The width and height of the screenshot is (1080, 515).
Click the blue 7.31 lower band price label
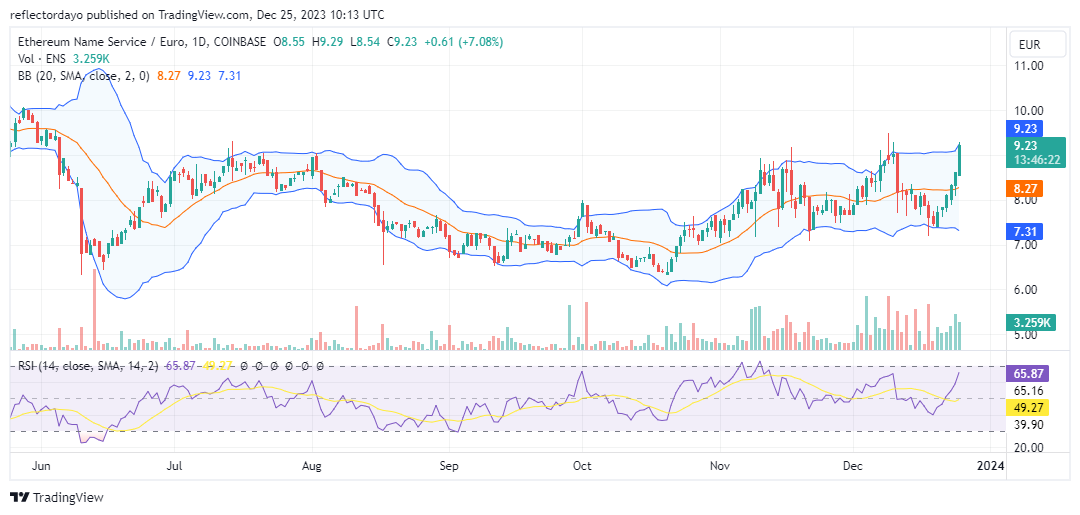coord(1024,231)
